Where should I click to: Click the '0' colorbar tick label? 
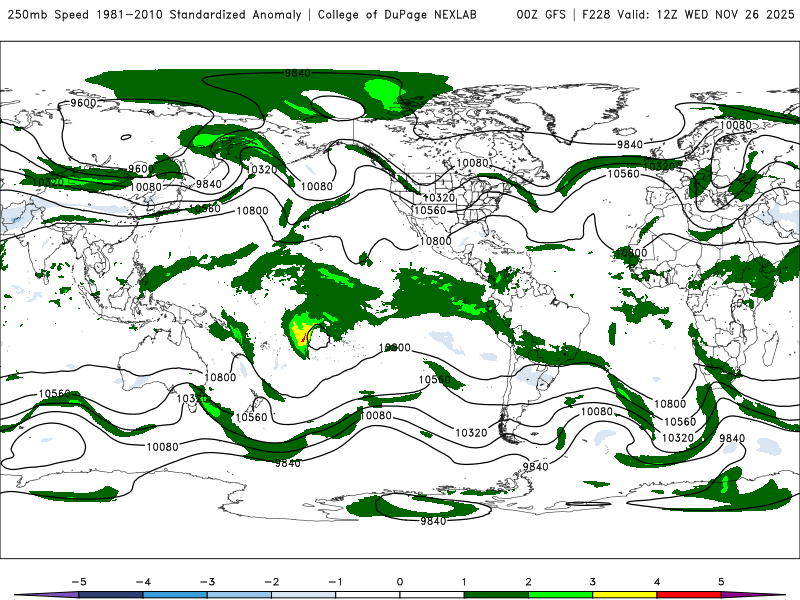pos(400,582)
